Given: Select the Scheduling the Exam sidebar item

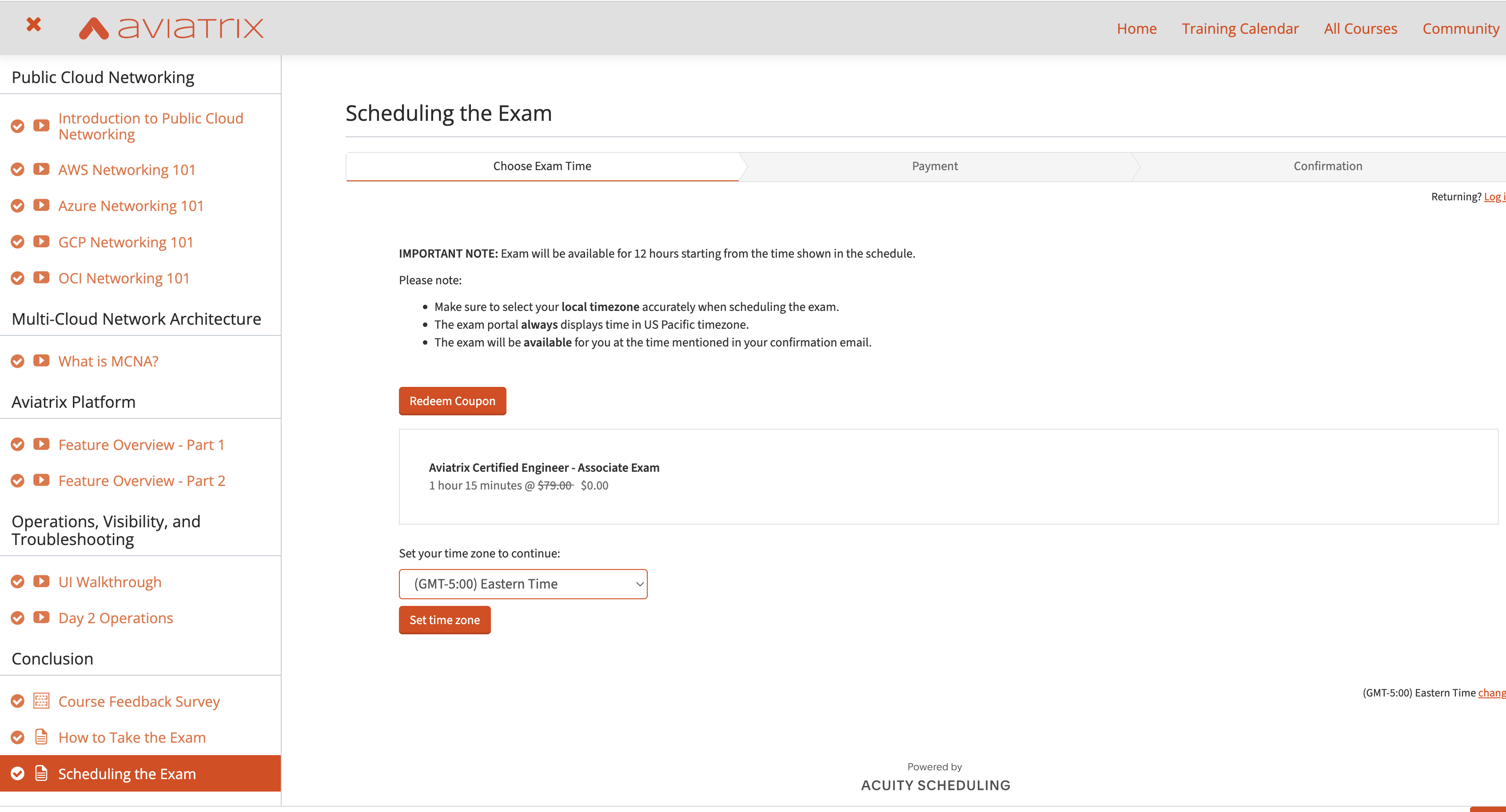Looking at the screenshot, I should [x=140, y=773].
